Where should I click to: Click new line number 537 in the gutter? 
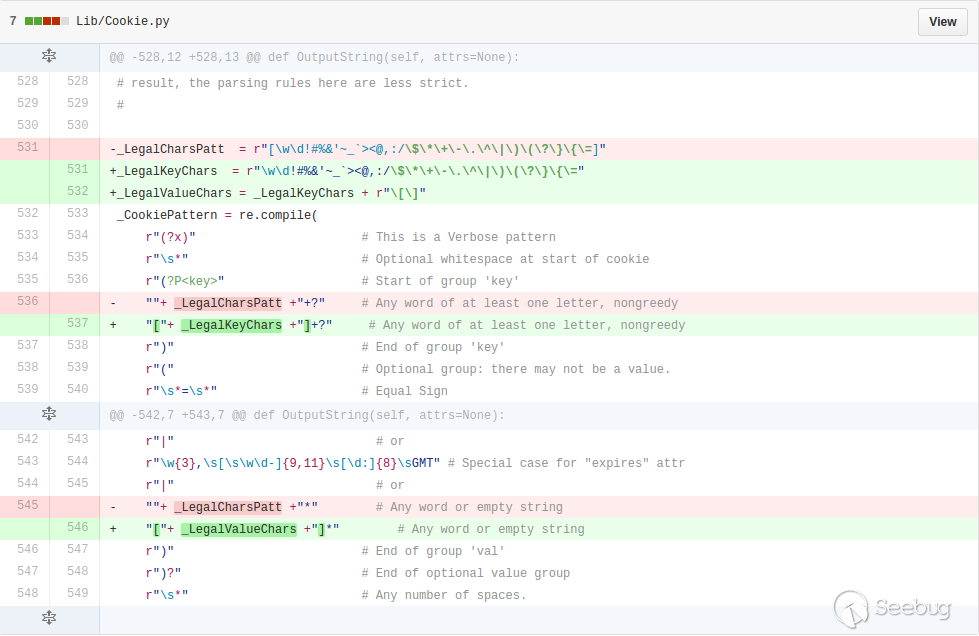[x=77, y=323]
